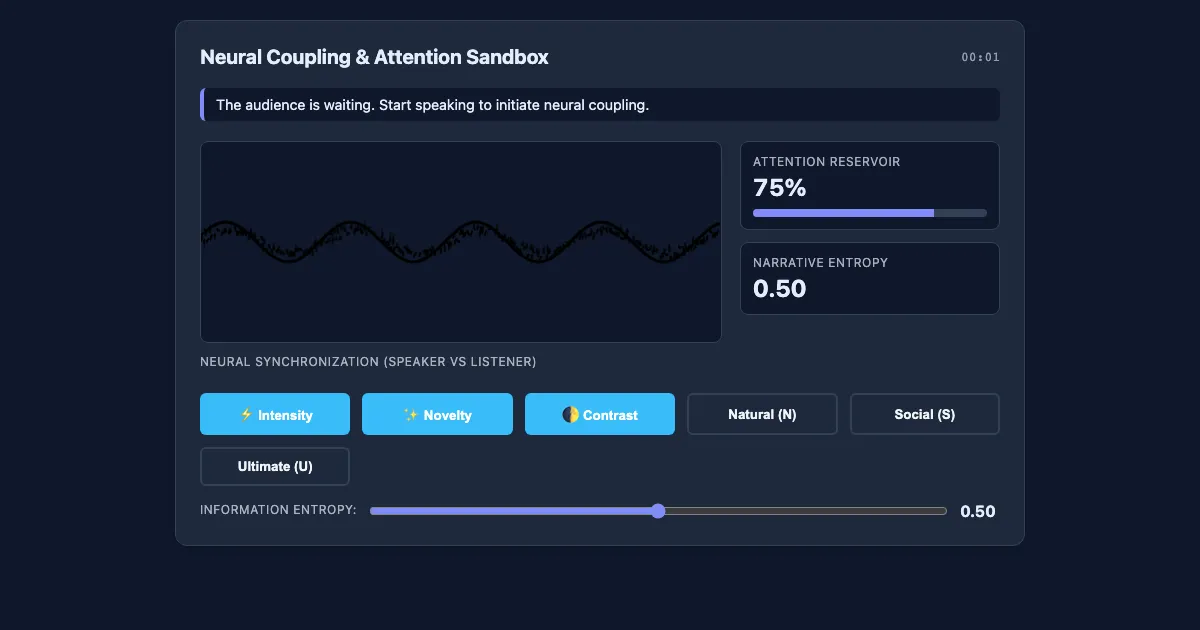Click the 00:01 timer readout
Image resolution: width=1200 pixels, height=630 pixels.
(981, 57)
